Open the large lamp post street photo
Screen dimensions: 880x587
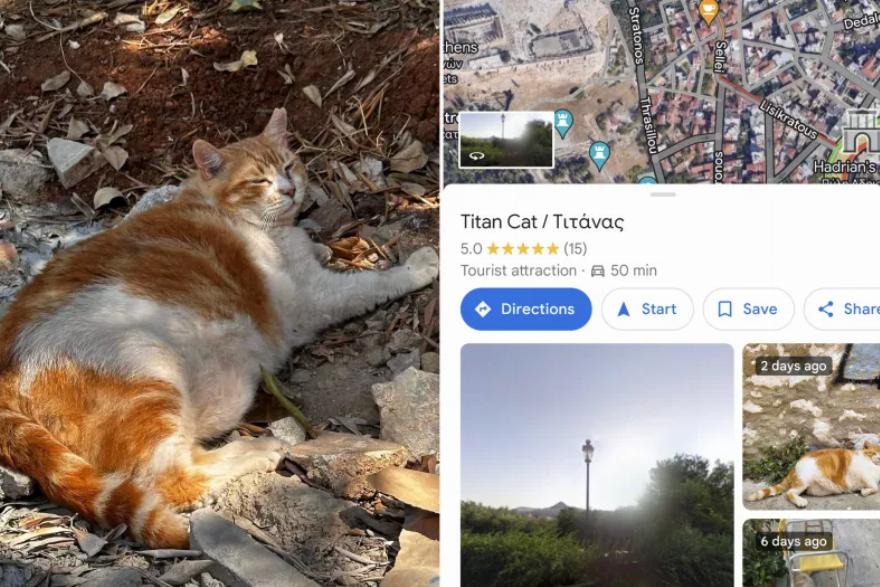tap(597, 465)
